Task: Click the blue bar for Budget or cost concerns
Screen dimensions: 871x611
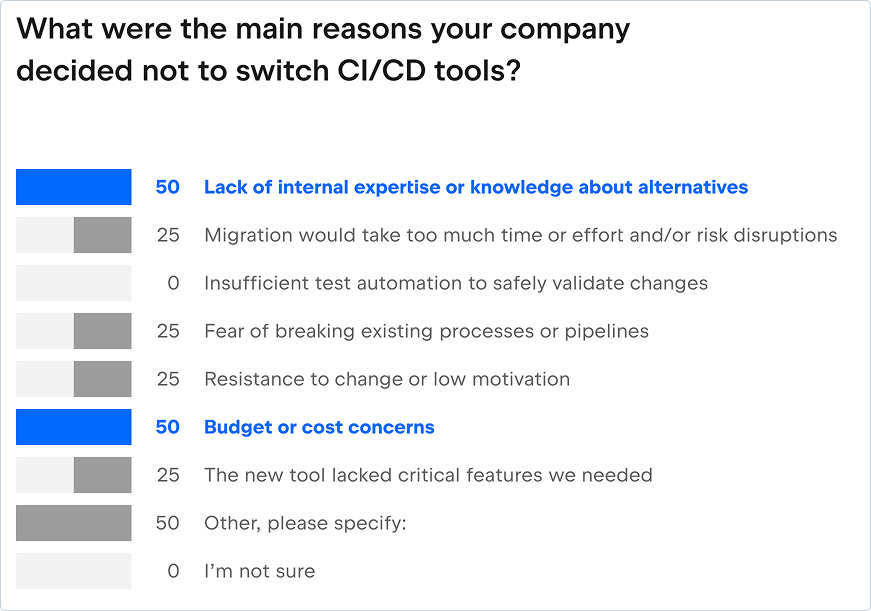Action: (x=74, y=427)
